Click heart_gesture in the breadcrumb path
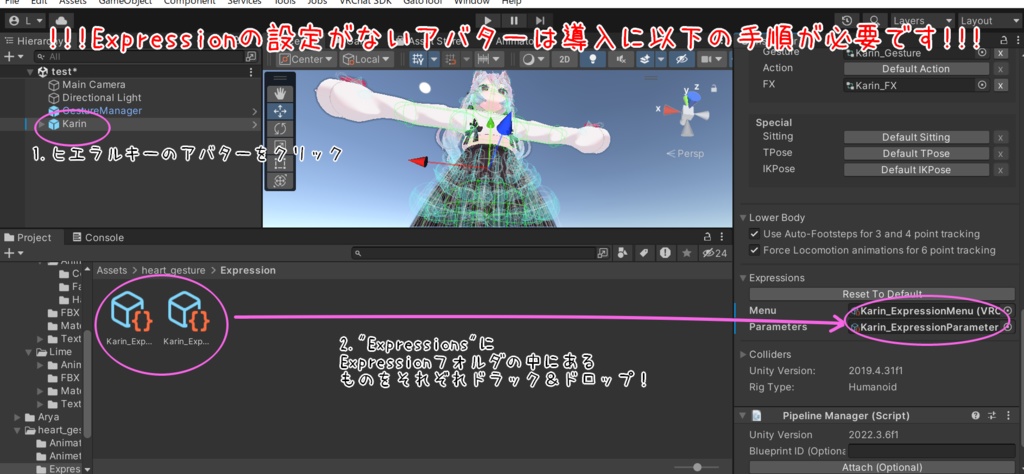1024x474 pixels. 173,270
